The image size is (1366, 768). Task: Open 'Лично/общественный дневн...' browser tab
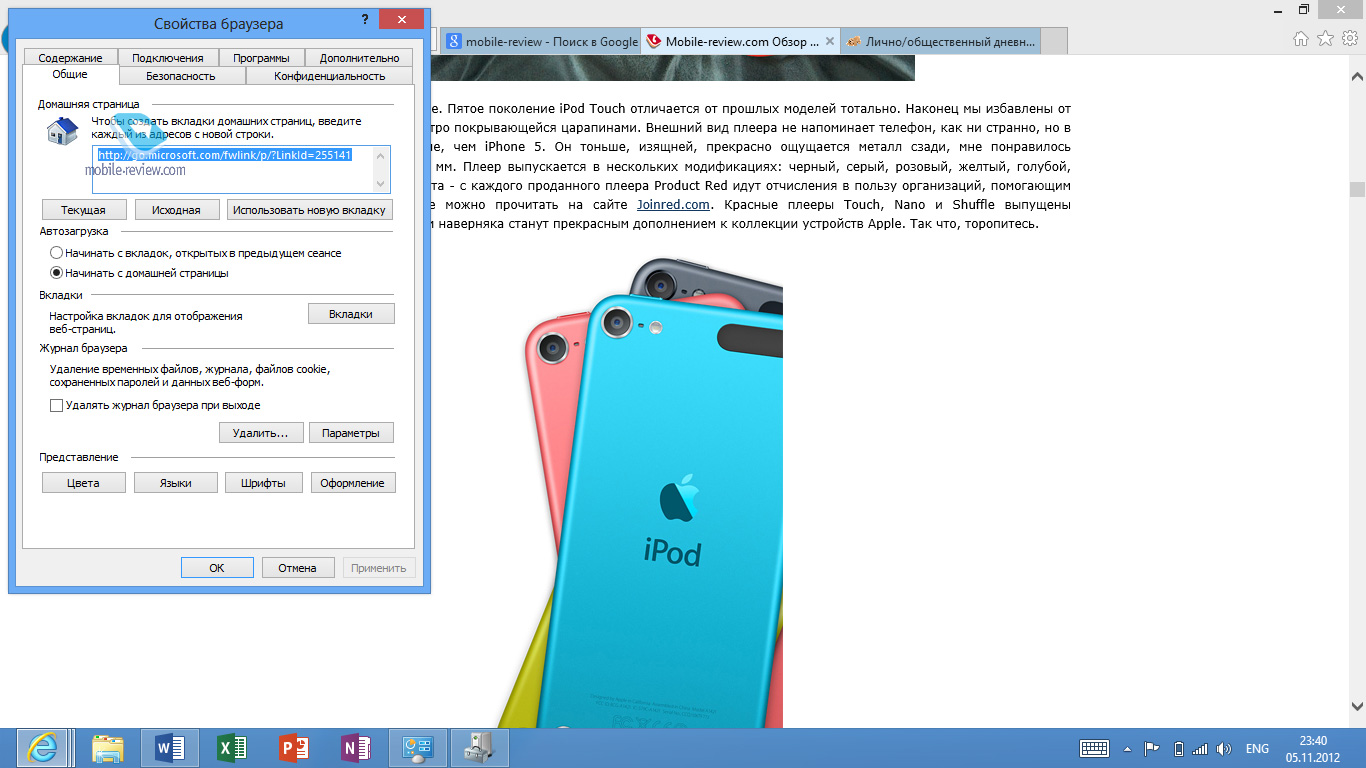tap(940, 41)
